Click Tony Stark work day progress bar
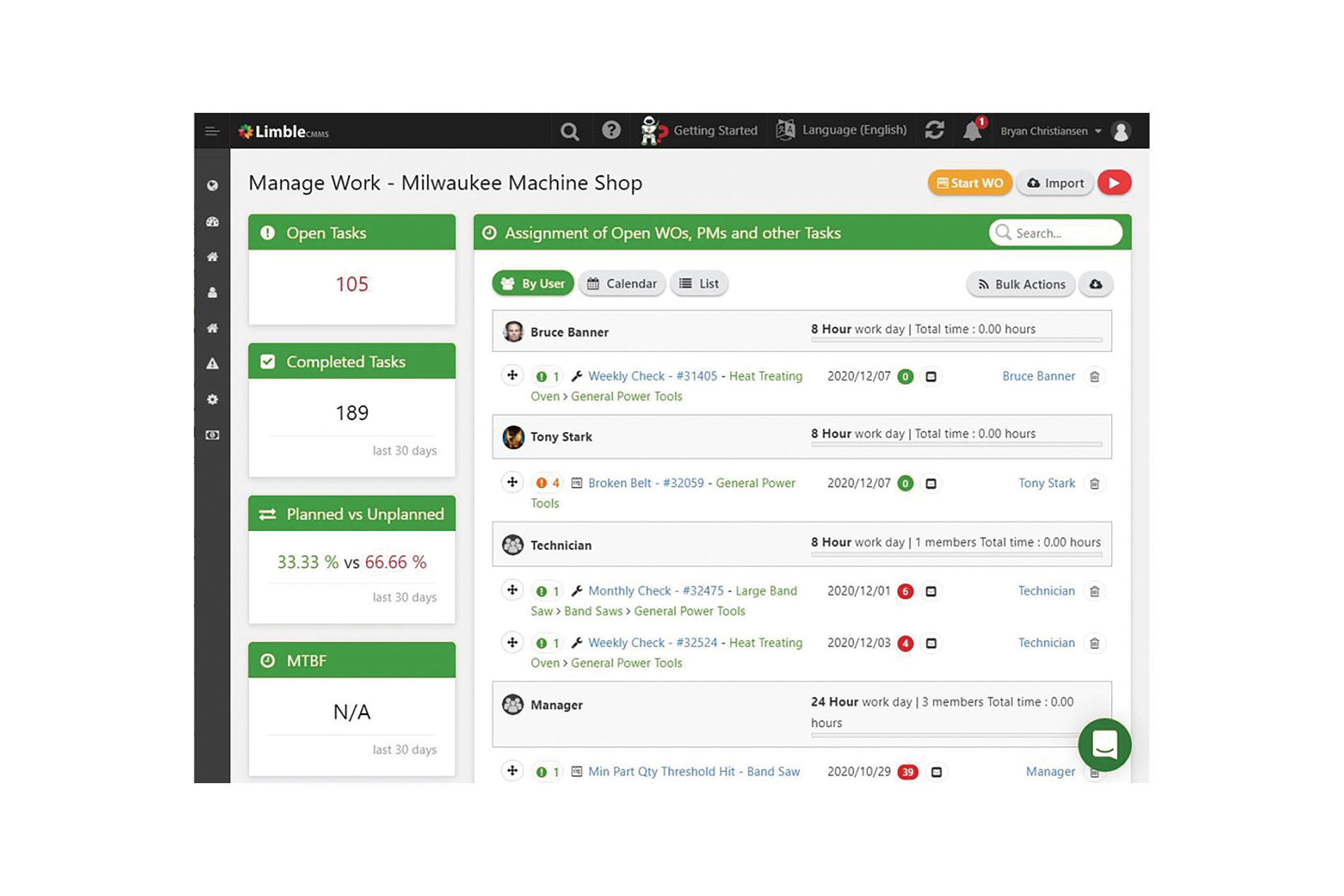 point(956,445)
